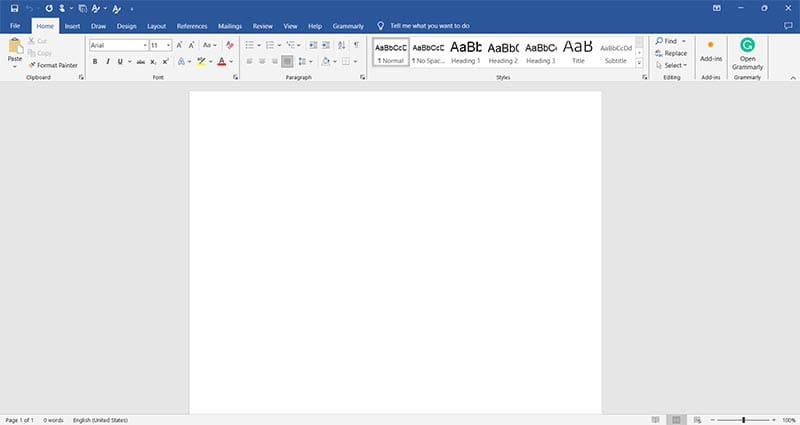Center the paragraph text
This screenshot has width=800, height=425.
pyautogui.click(x=262, y=62)
